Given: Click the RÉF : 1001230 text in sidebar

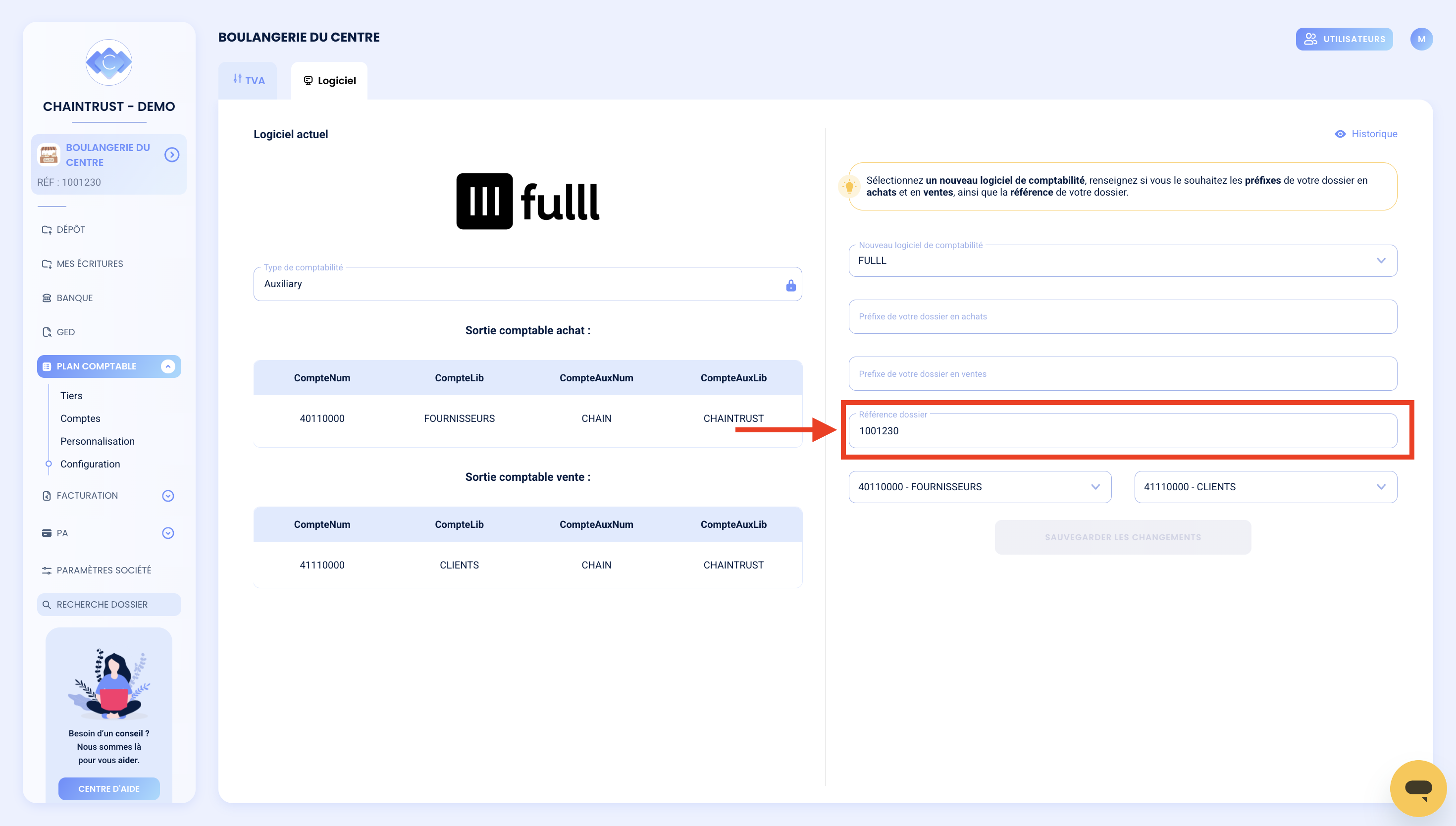Looking at the screenshot, I should point(69,182).
